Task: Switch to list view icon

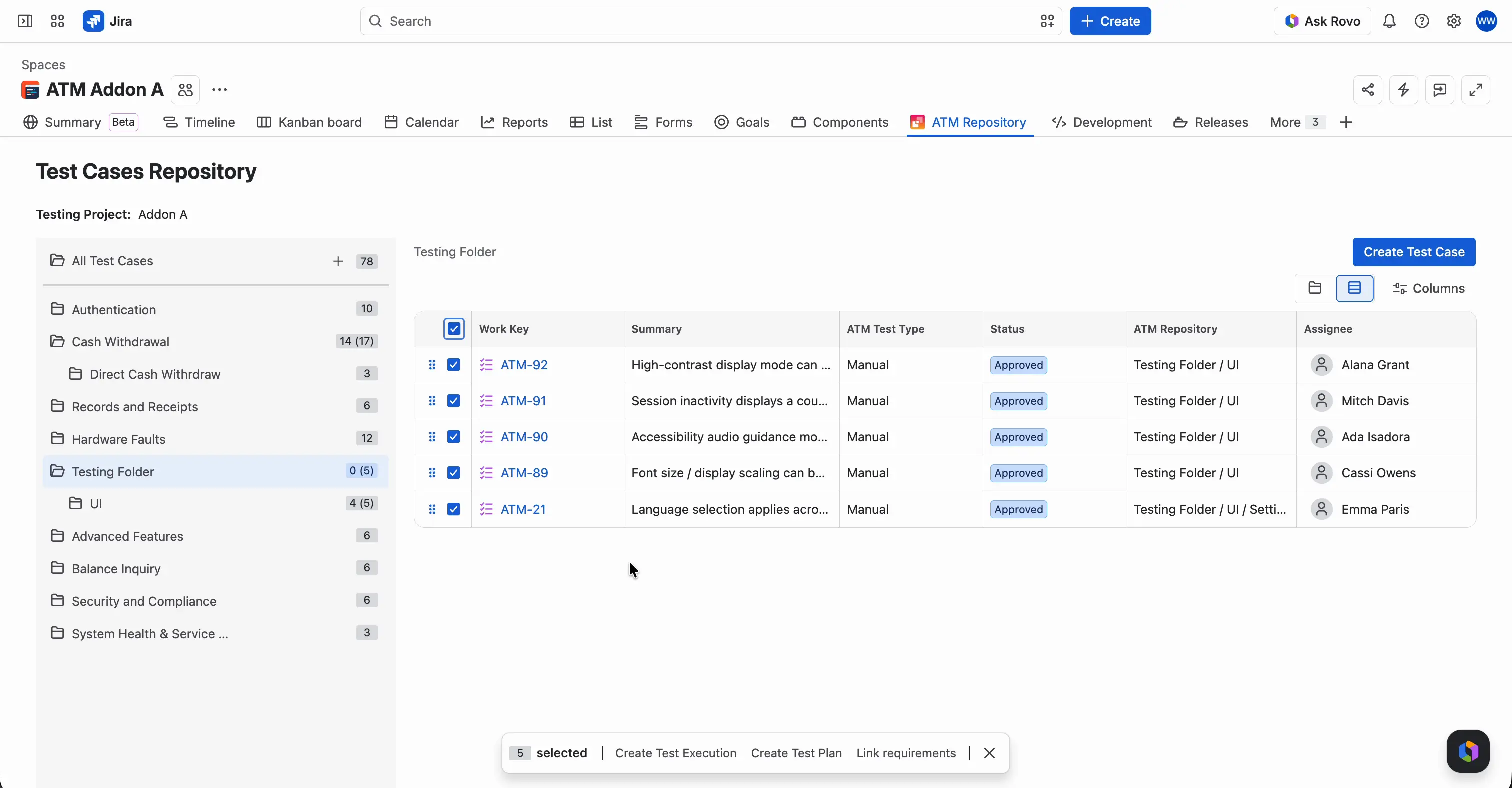Action: tap(1354, 288)
